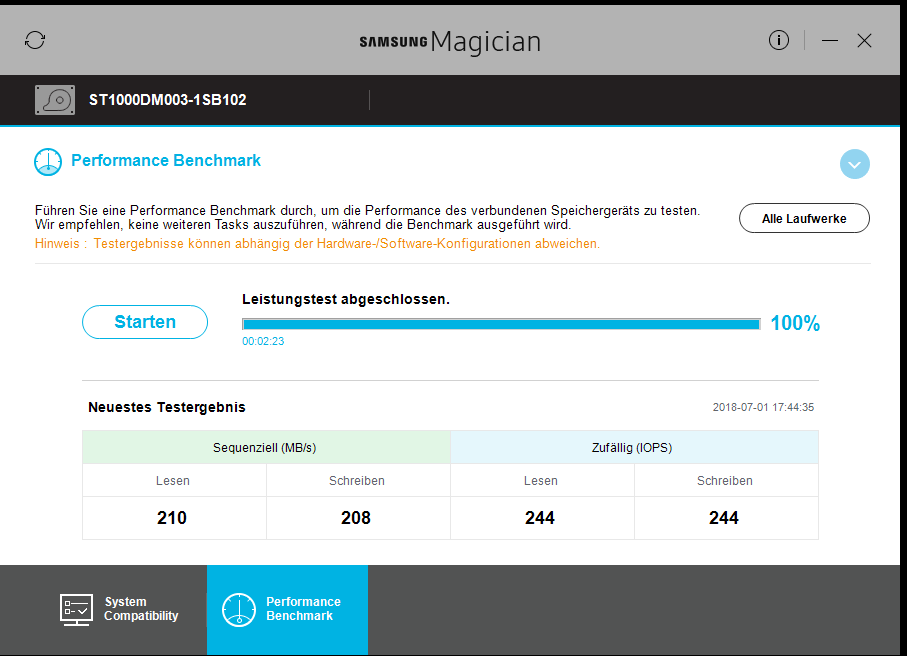Select the ST1000DM003-1SB102 drive icon
This screenshot has height=656, width=907.
(55, 99)
